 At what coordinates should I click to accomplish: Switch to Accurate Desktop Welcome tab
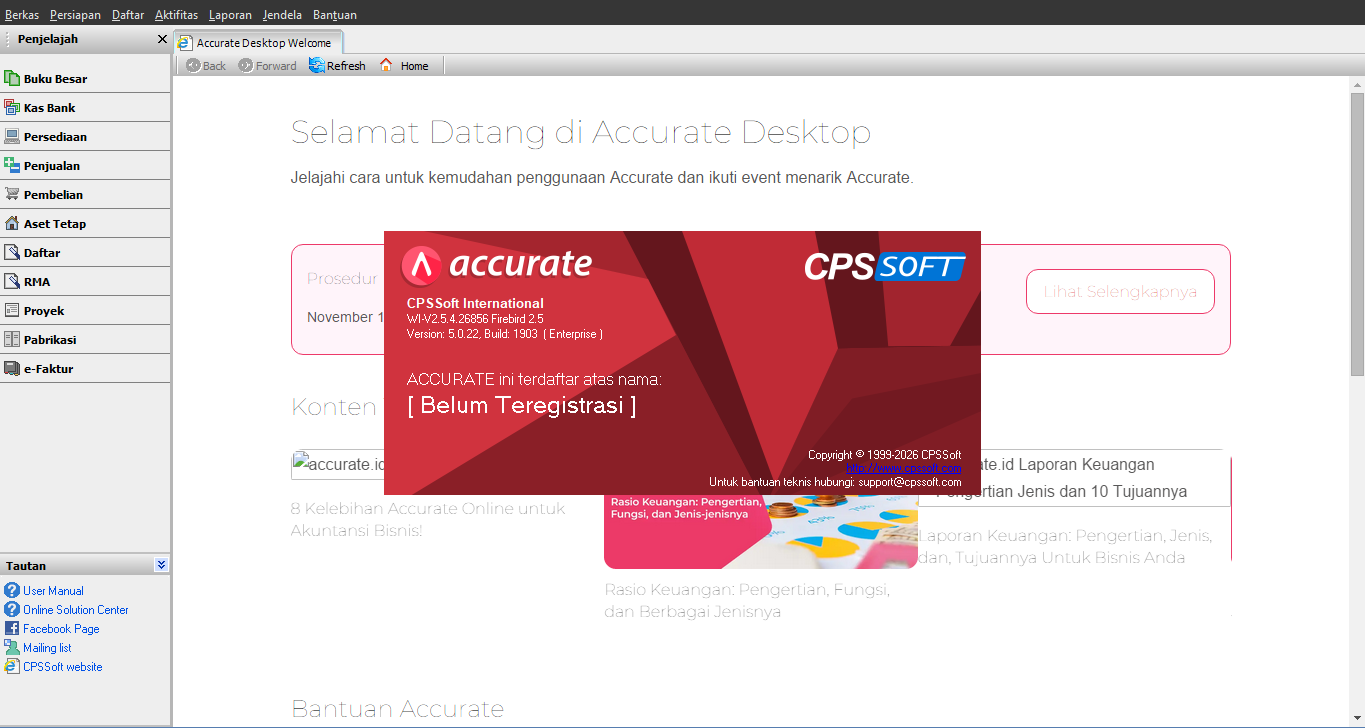coord(262,43)
